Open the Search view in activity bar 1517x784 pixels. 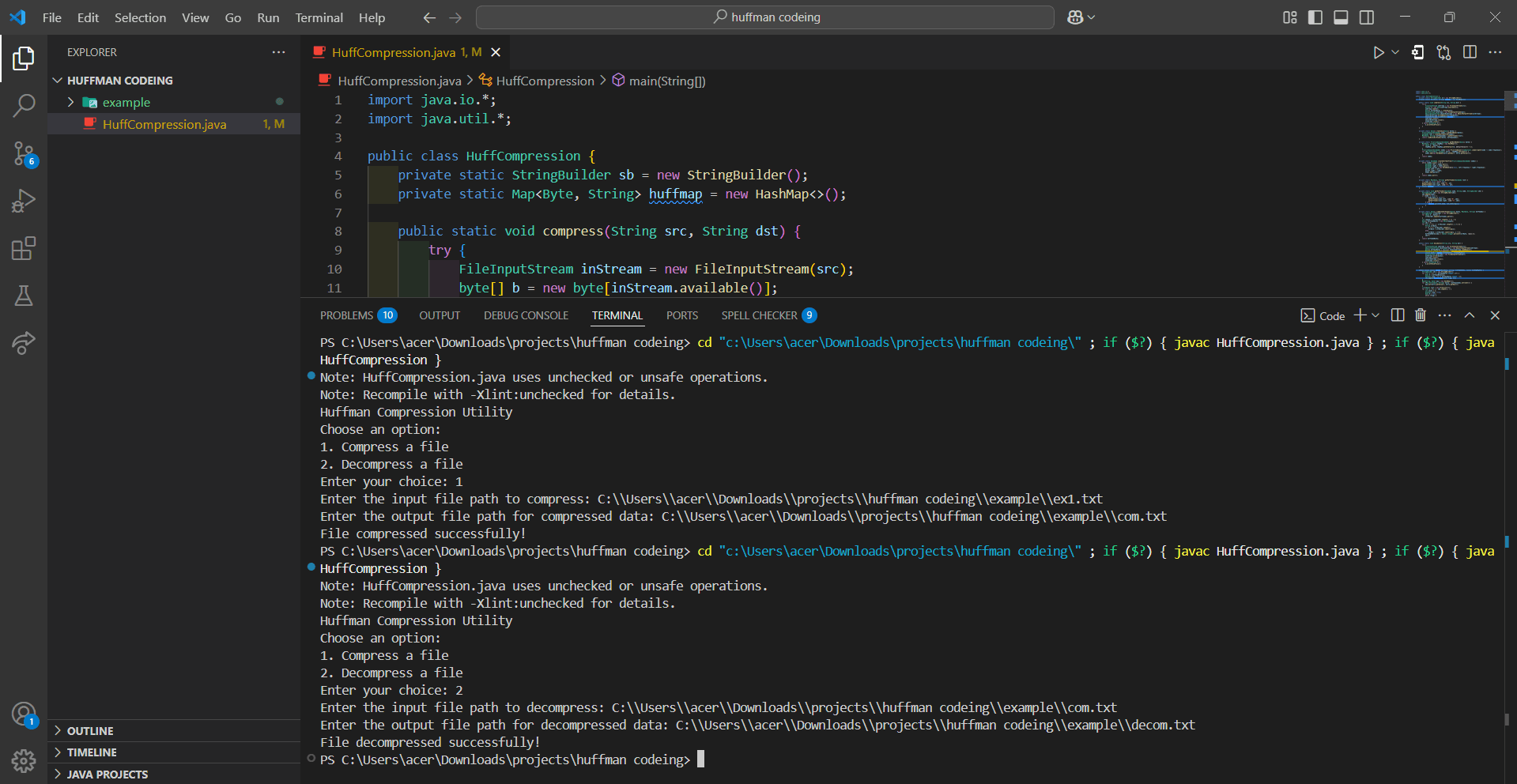click(24, 105)
